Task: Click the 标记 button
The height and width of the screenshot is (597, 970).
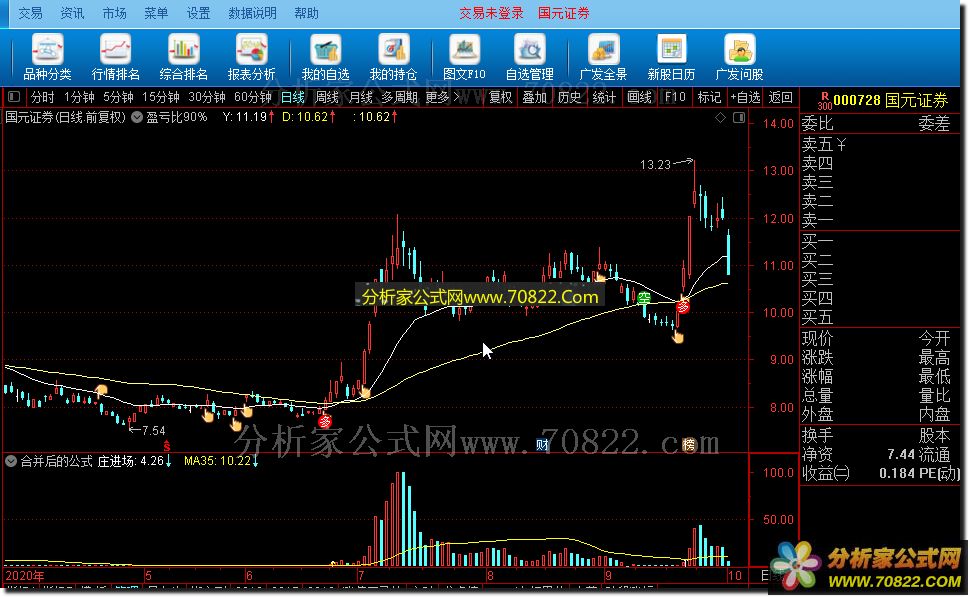Action: coord(709,97)
